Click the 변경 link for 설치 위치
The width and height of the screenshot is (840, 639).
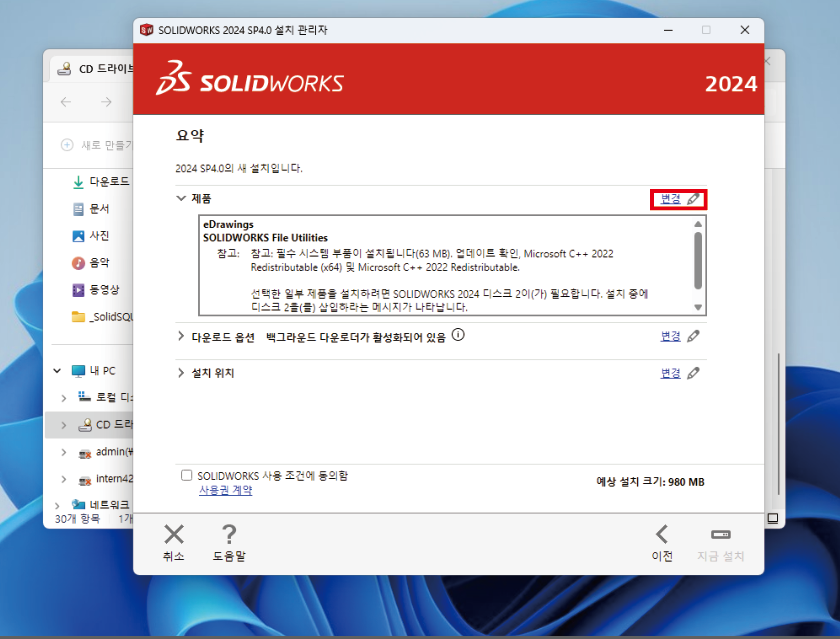coord(670,373)
